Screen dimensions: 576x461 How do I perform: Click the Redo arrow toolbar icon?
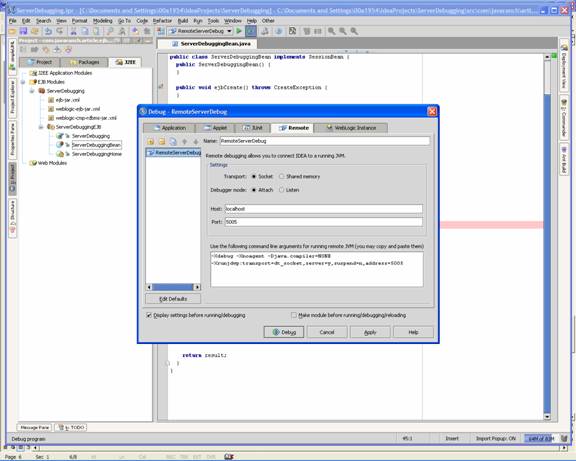tap(60, 31)
